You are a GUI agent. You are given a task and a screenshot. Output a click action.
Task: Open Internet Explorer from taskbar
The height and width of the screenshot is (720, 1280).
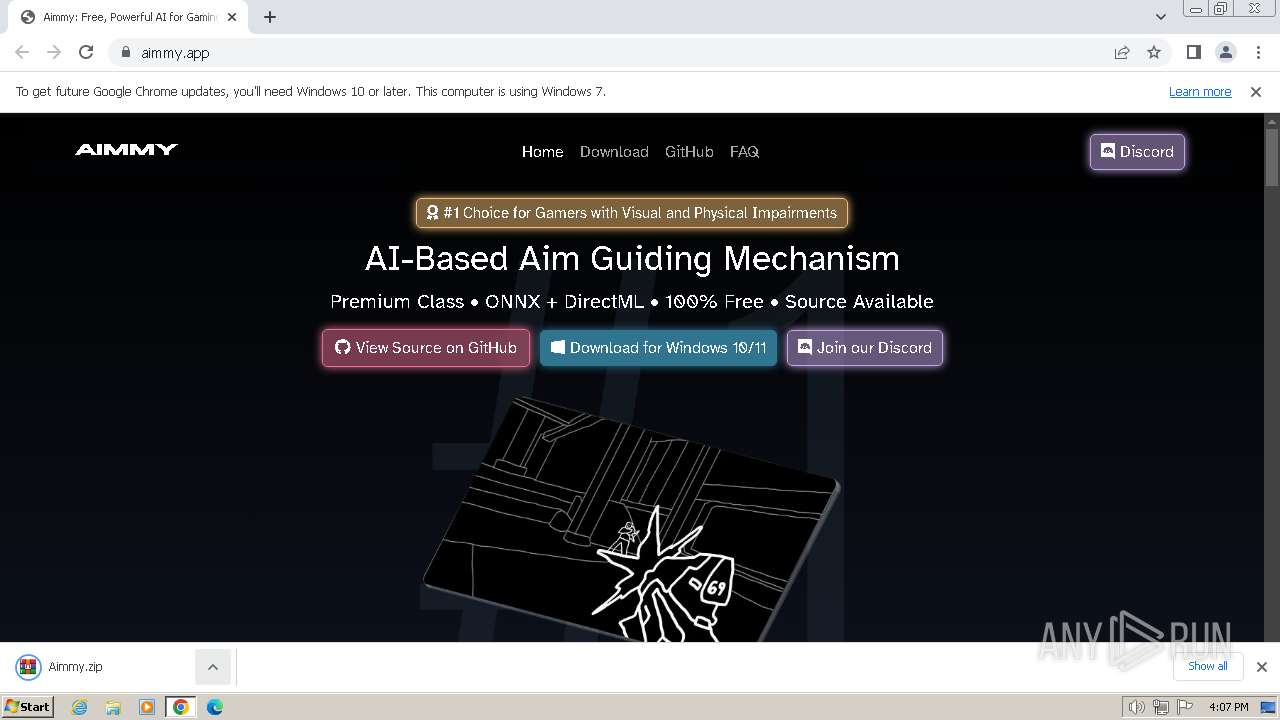80,707
